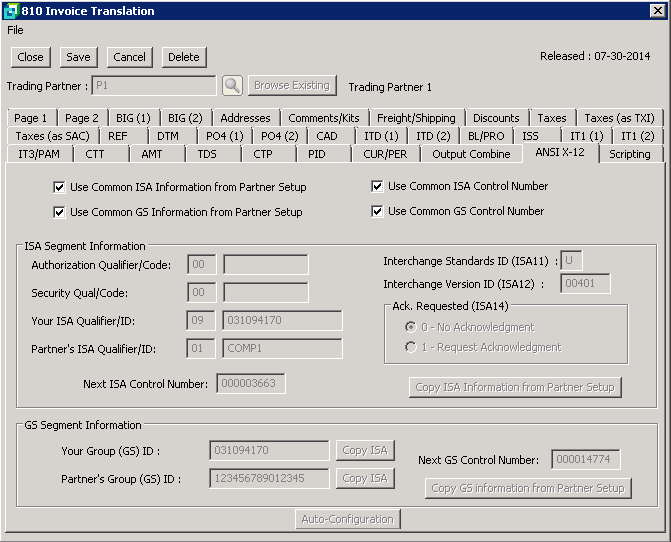Viewport: 671px width, 542px height.
Task: Uncheck Use Common GS Control Number
Action: (377, 211)
